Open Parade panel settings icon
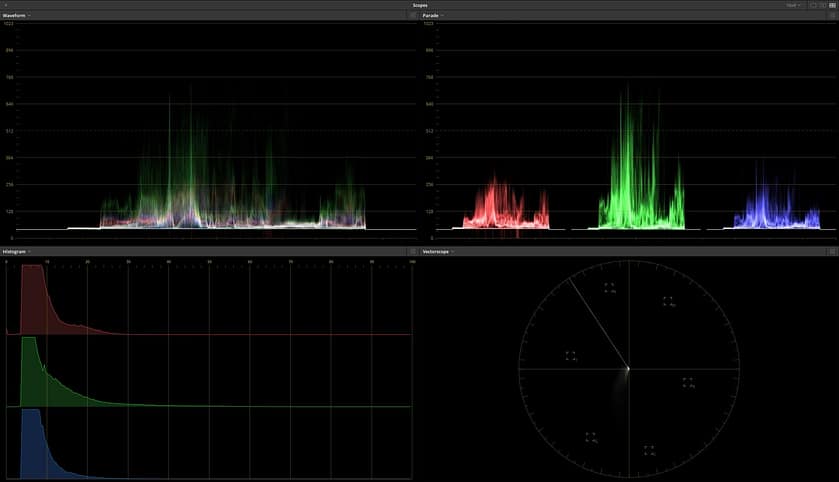 click(x=832, y=16)
